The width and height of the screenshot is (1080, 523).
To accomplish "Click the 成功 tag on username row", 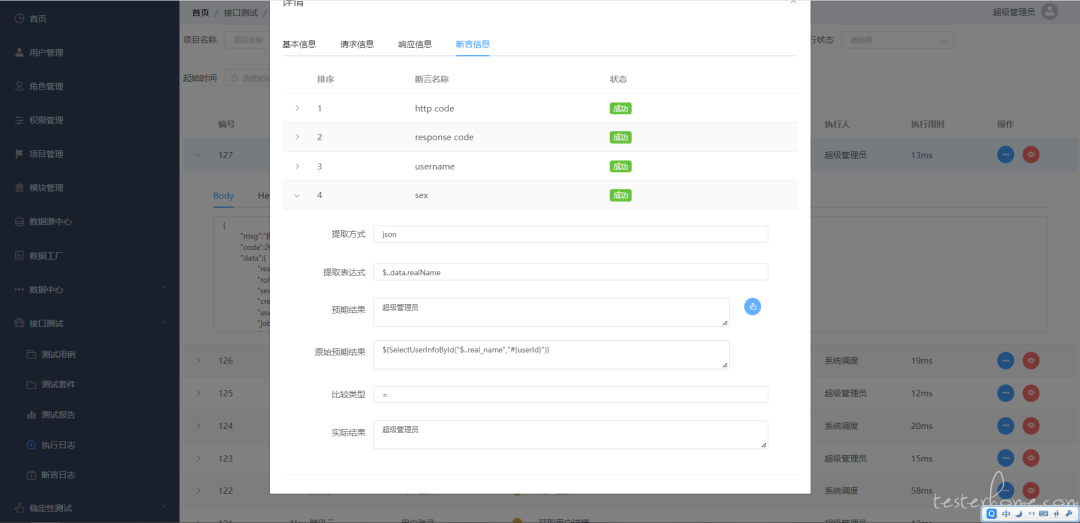I will [621, 166].
